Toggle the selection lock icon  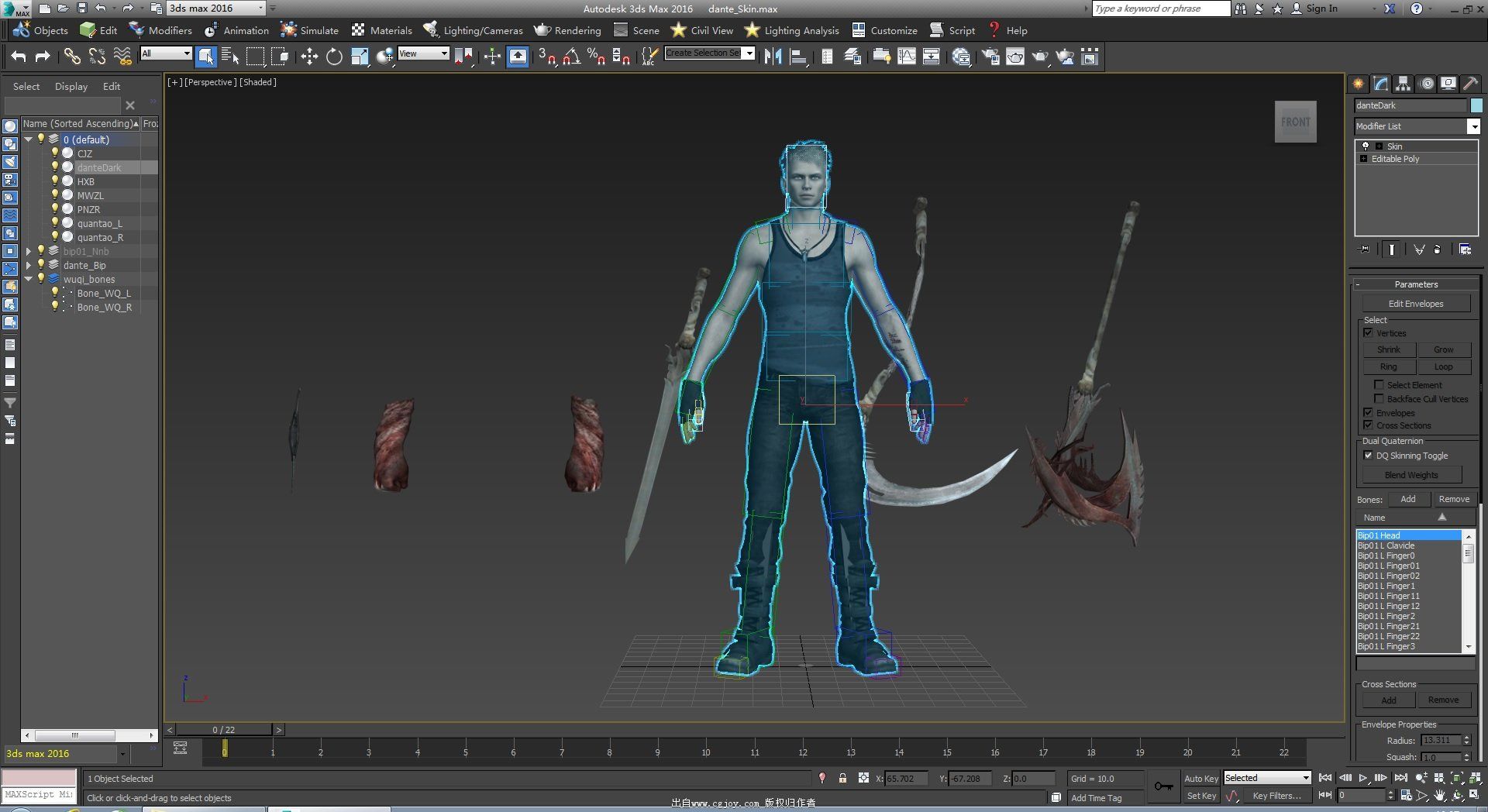[842, 778]
